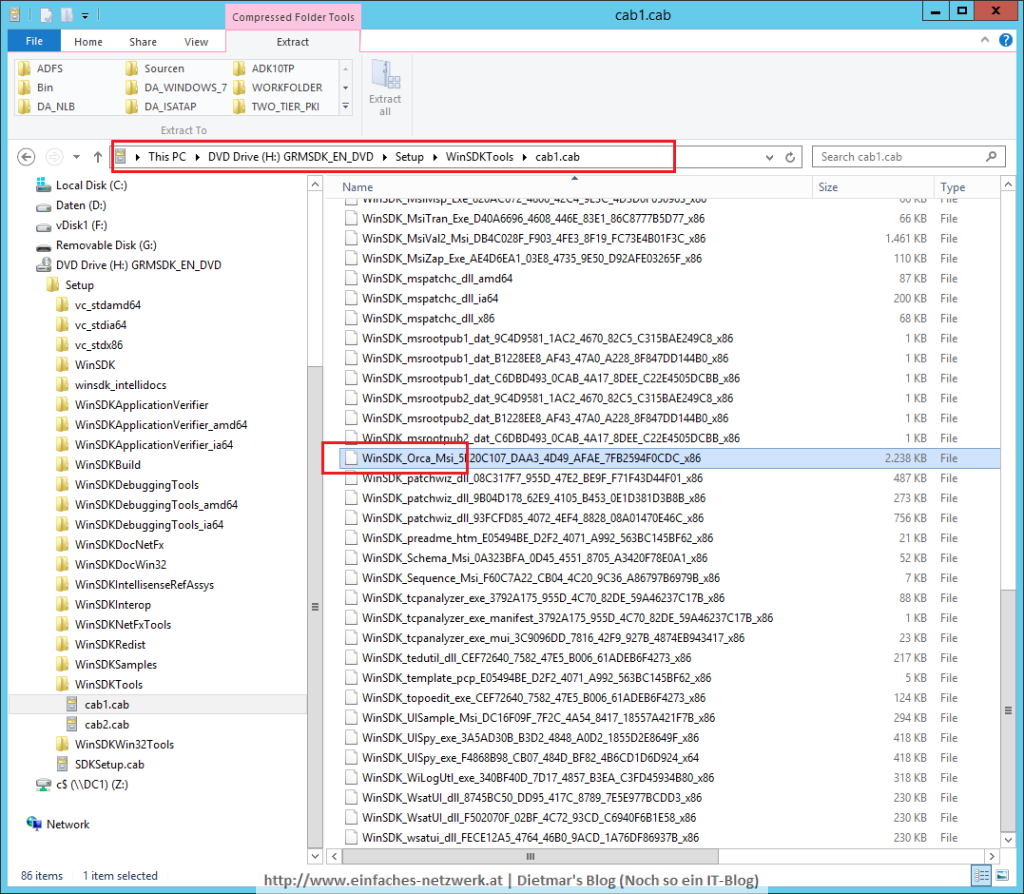The image size is (1024, 894).
Task: Open the Extract ribbon tab
Action: tap(293, 41)
